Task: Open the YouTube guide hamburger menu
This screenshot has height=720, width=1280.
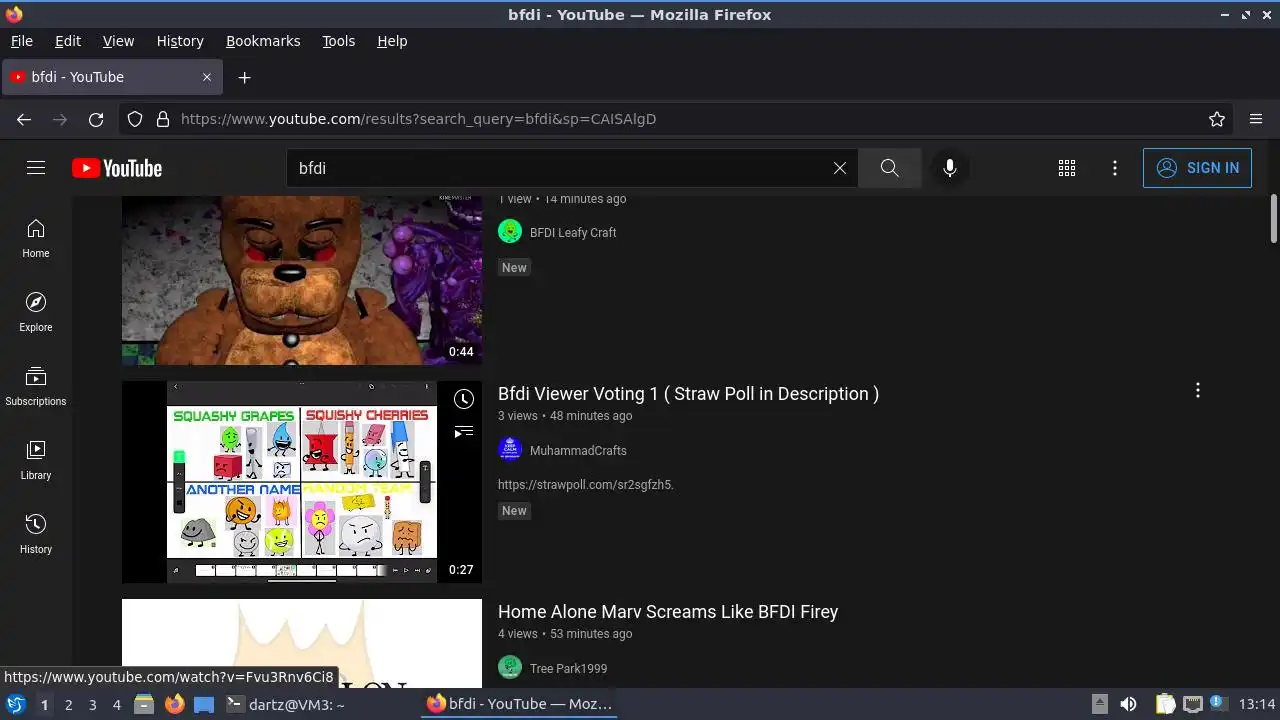Action: click(x=36, y=168)
